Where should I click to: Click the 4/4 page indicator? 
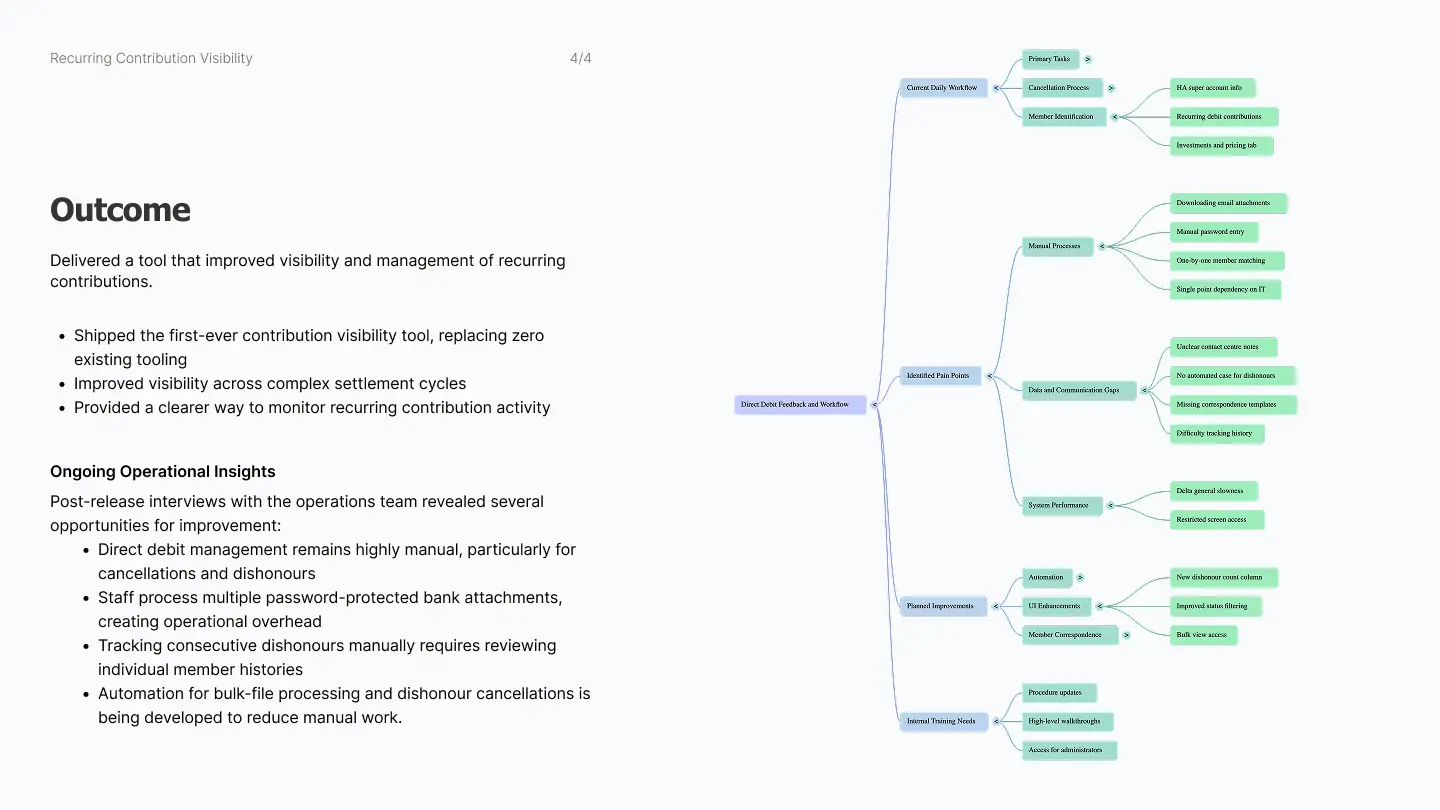(581, 58)
